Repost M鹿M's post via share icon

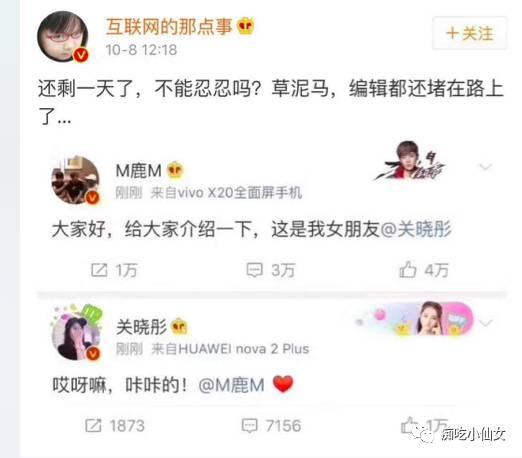click(99, 270)
